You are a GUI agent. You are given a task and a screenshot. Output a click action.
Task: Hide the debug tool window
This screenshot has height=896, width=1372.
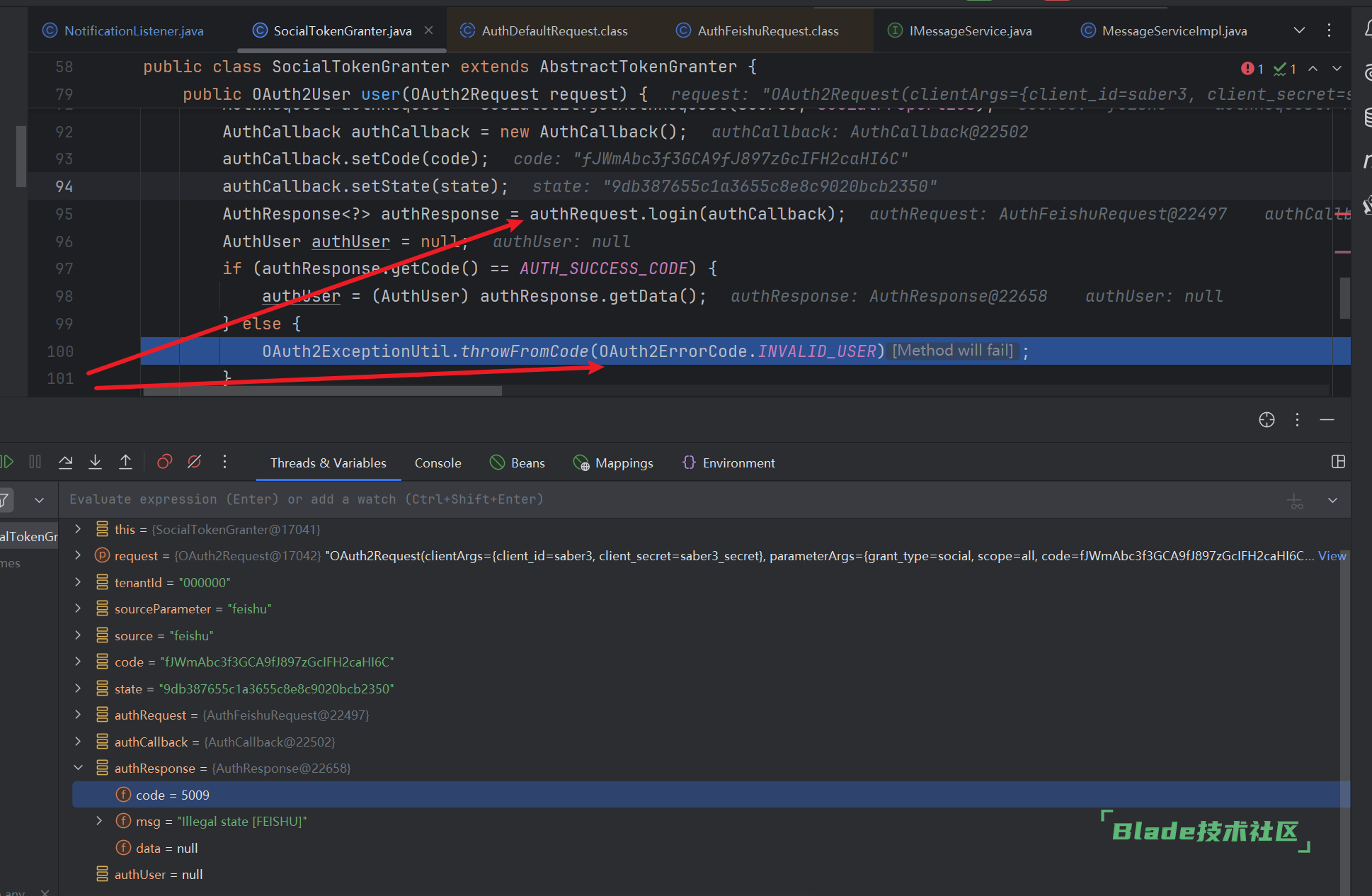(1327, 420)
